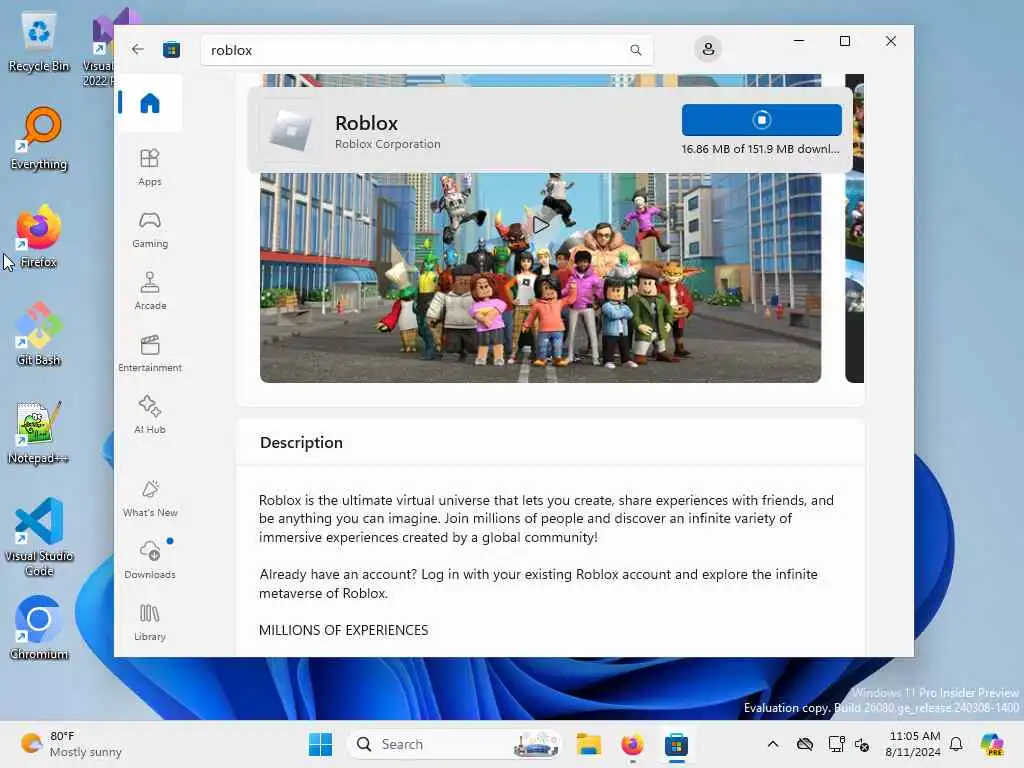Click the cloud sync tray icon
This screenshot has width=1024, height=768.
pyautogui.click(x=805, y=744)
